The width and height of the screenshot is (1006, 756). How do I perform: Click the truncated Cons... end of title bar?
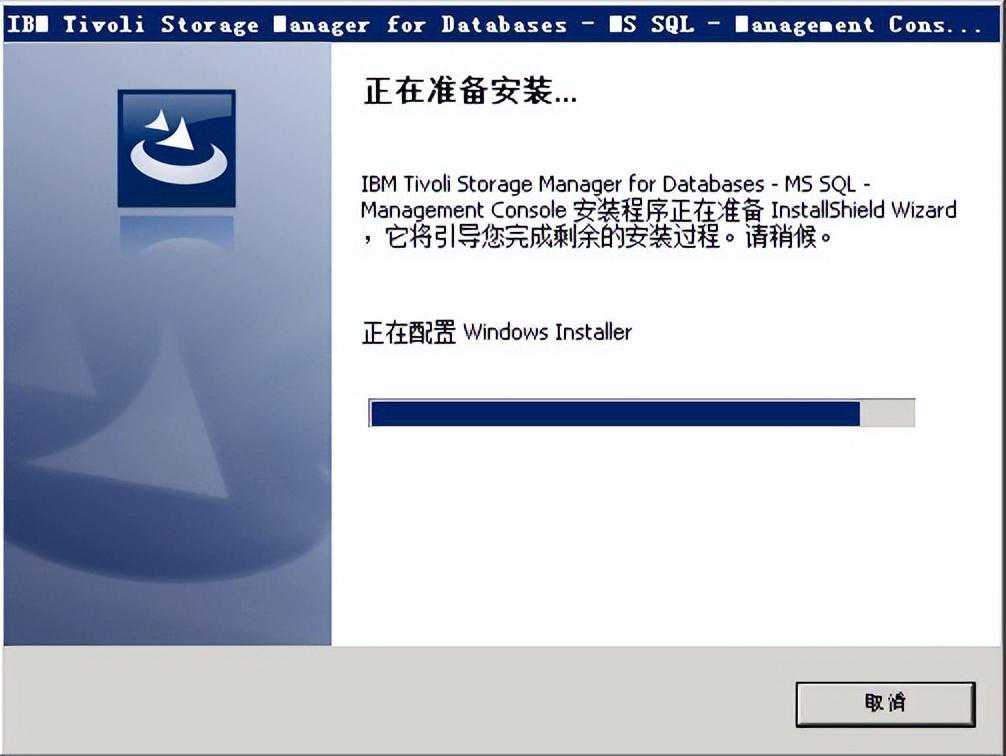935,24
